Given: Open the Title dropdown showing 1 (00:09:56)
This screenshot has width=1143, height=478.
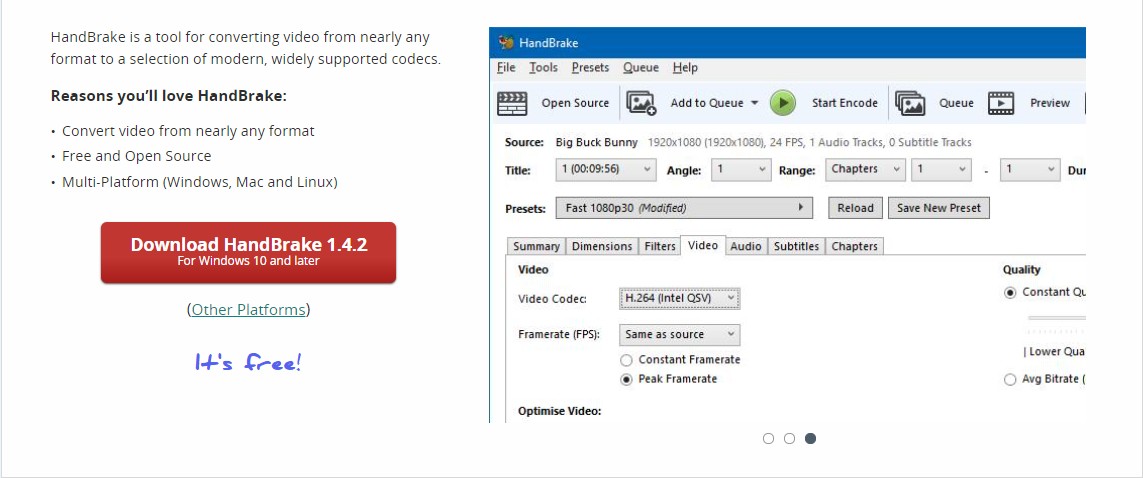Looking at the screenshot, I should tap(606, 170).
